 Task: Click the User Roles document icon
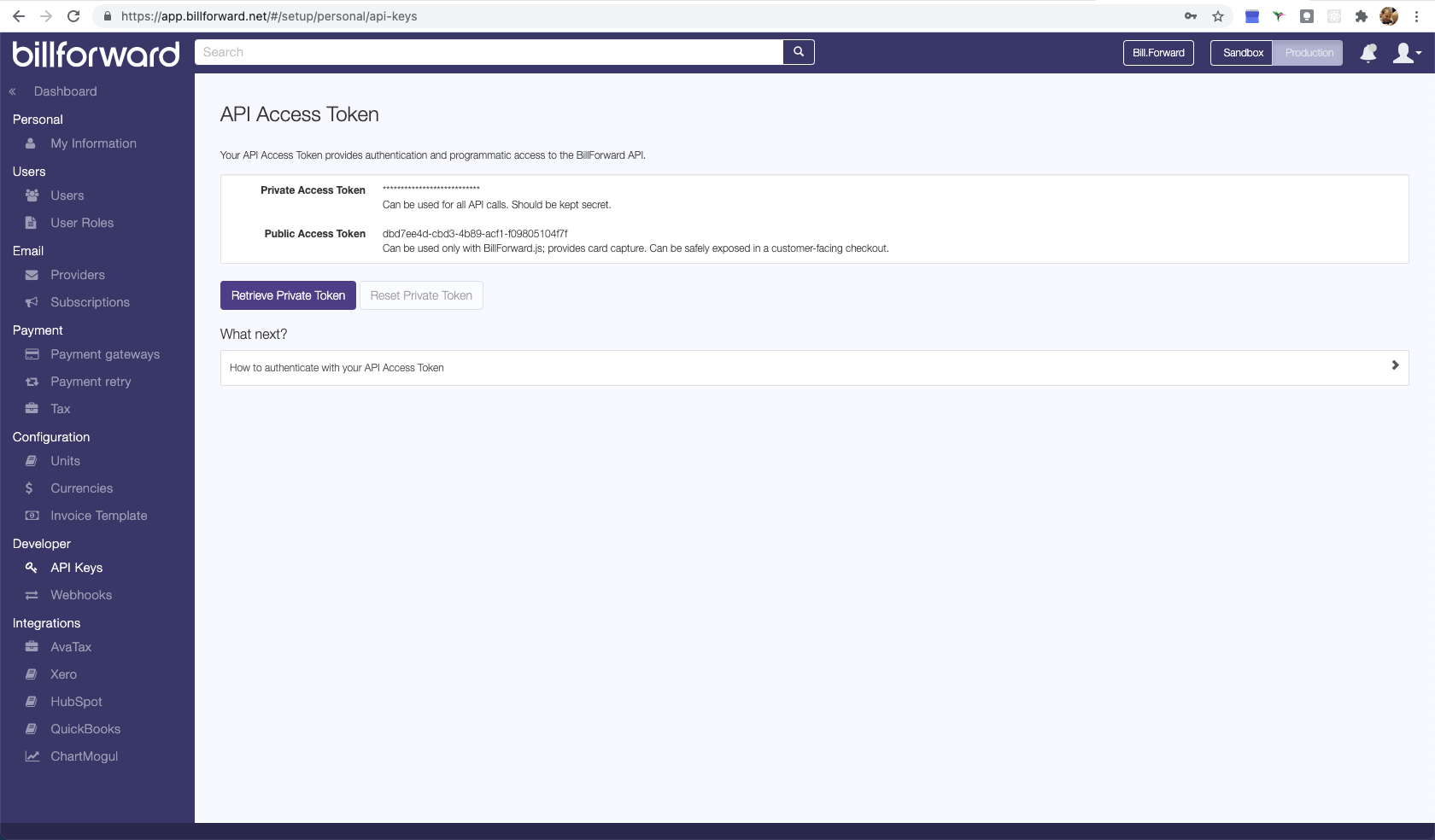point(31,223)
